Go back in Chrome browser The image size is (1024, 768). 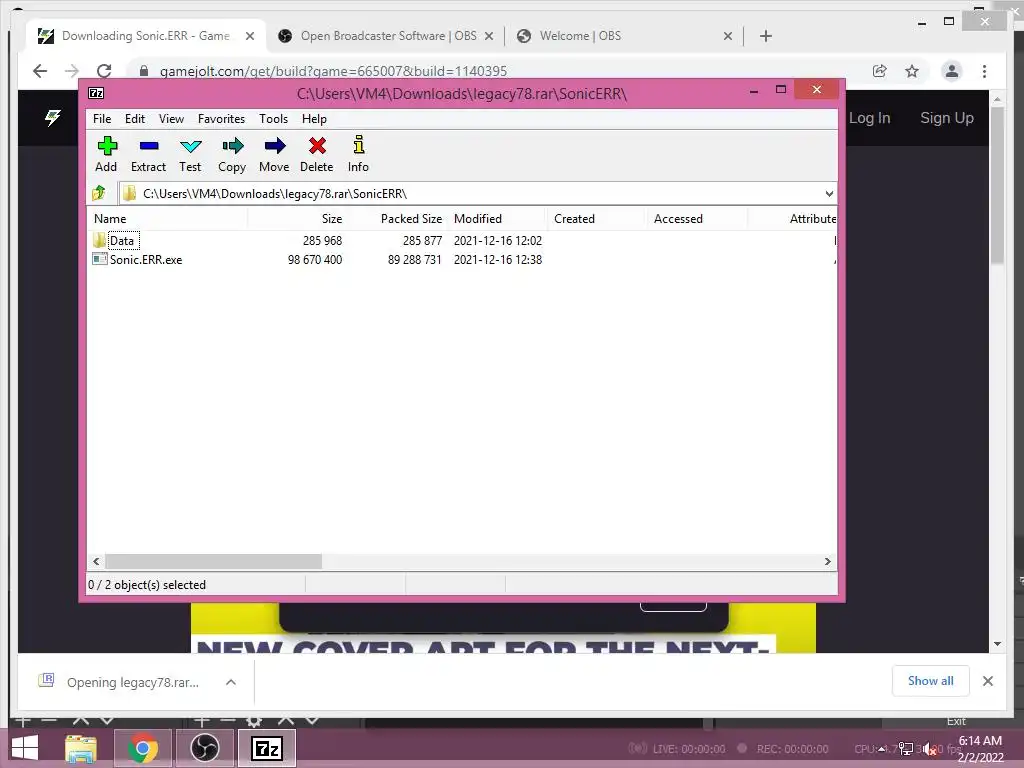40,71
